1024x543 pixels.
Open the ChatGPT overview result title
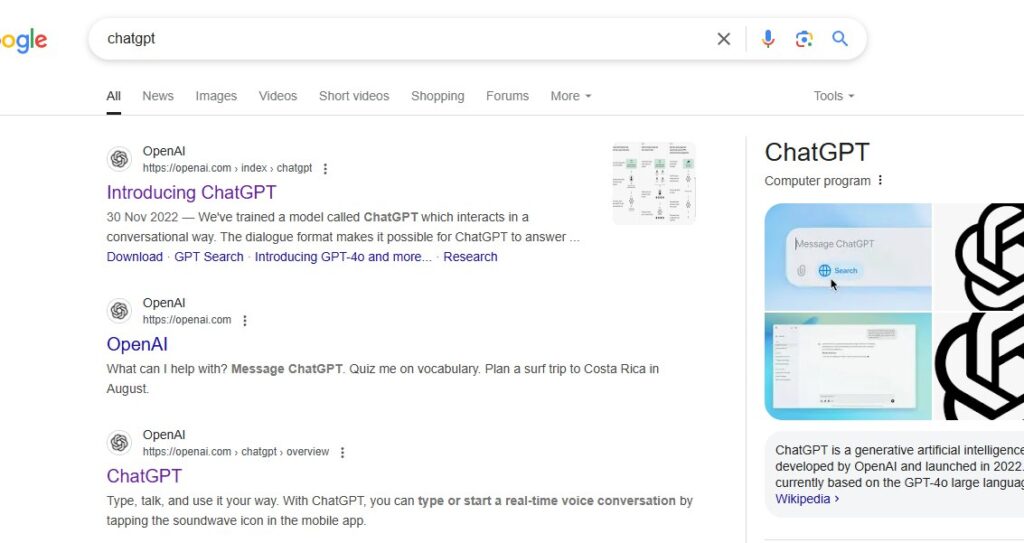coord(144,476)
